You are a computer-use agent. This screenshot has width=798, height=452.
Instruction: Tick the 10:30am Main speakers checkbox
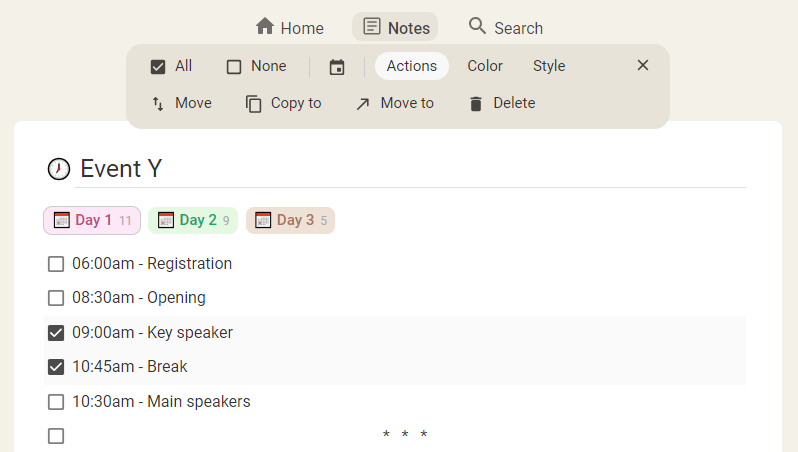56,402
